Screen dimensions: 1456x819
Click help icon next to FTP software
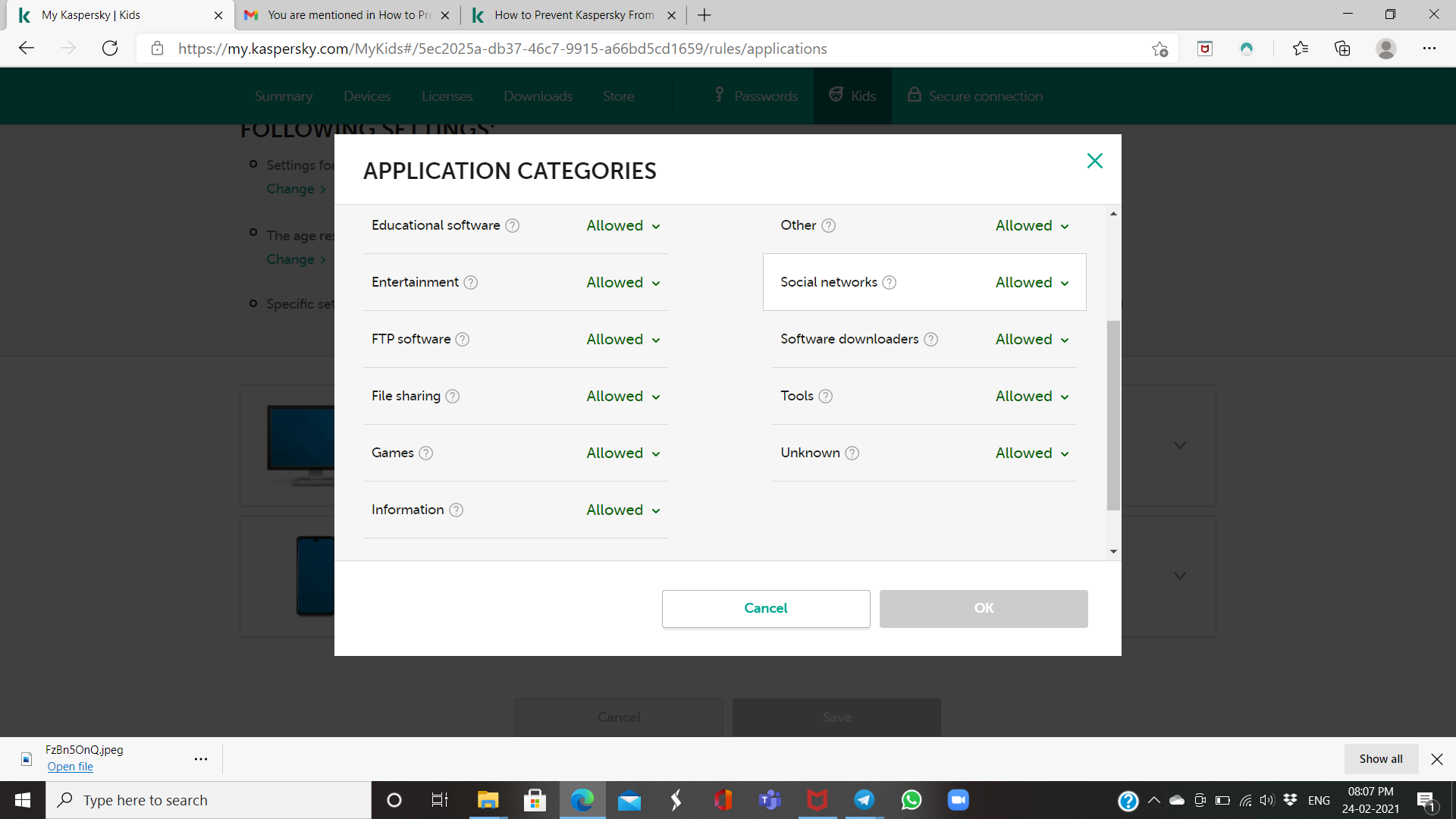(463, 339)
